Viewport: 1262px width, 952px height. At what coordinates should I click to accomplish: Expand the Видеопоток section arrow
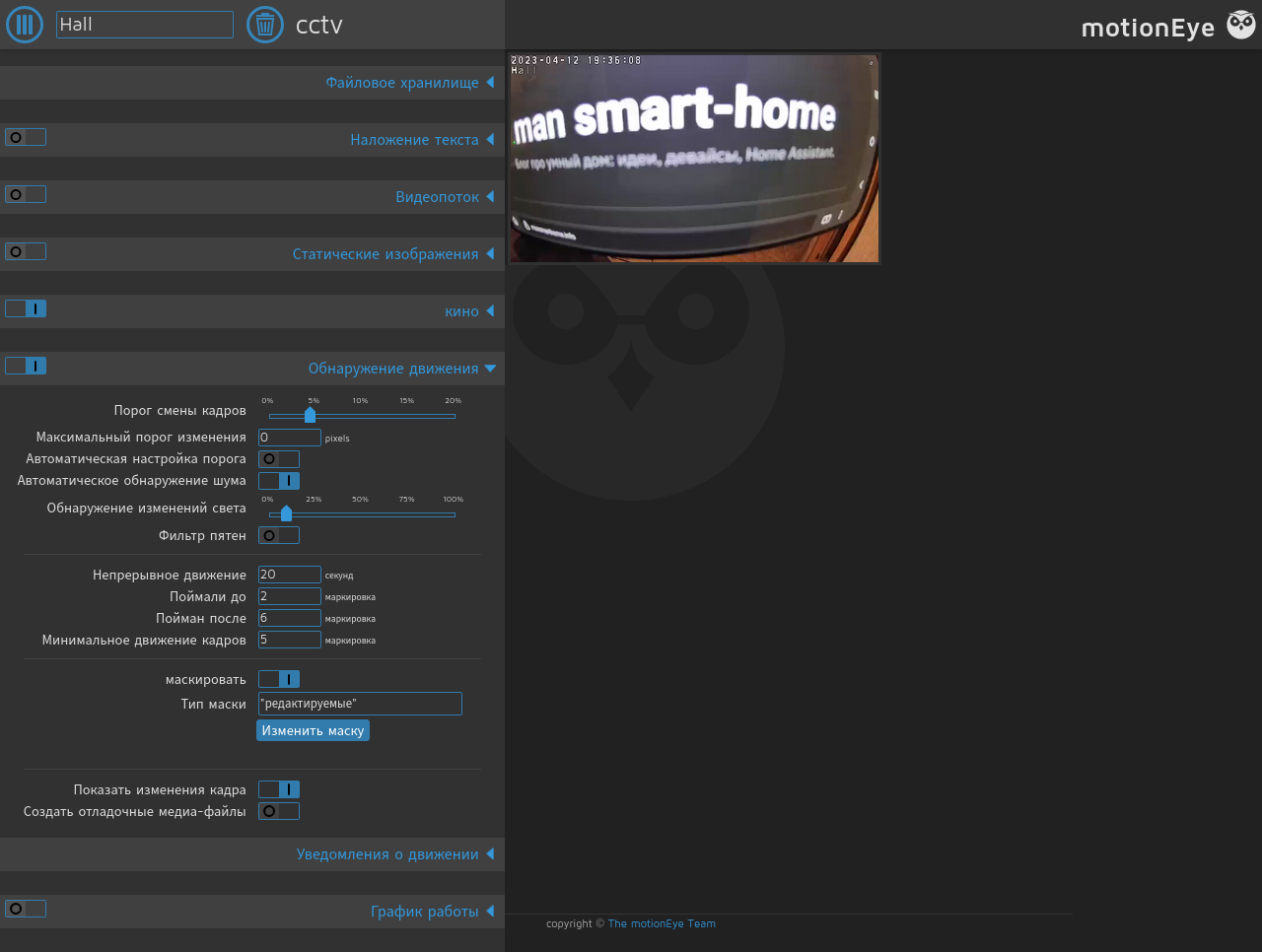pos(490,197)
